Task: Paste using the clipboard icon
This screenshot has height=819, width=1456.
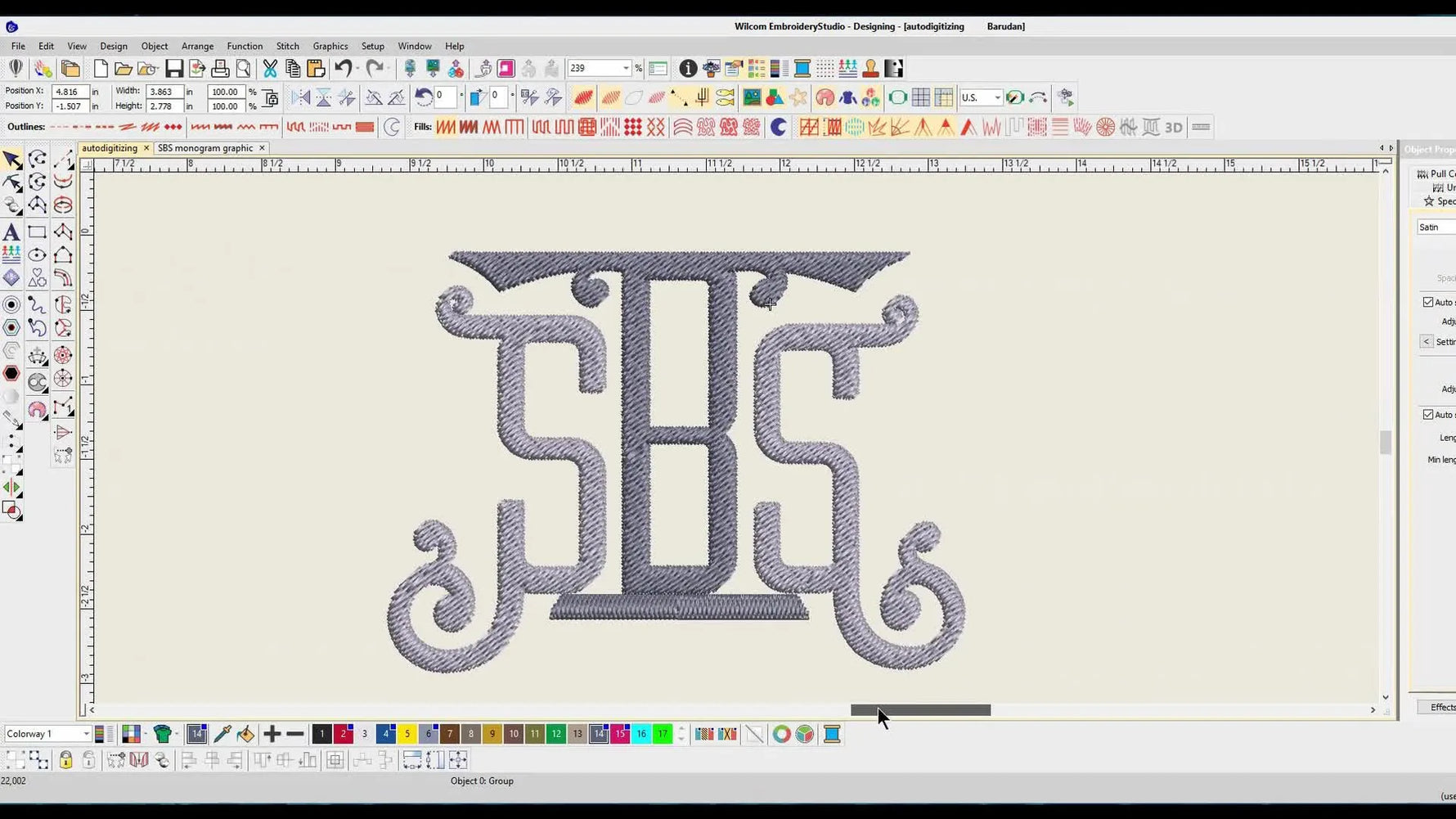Action: pyautogui.click(x=316, y=69)
